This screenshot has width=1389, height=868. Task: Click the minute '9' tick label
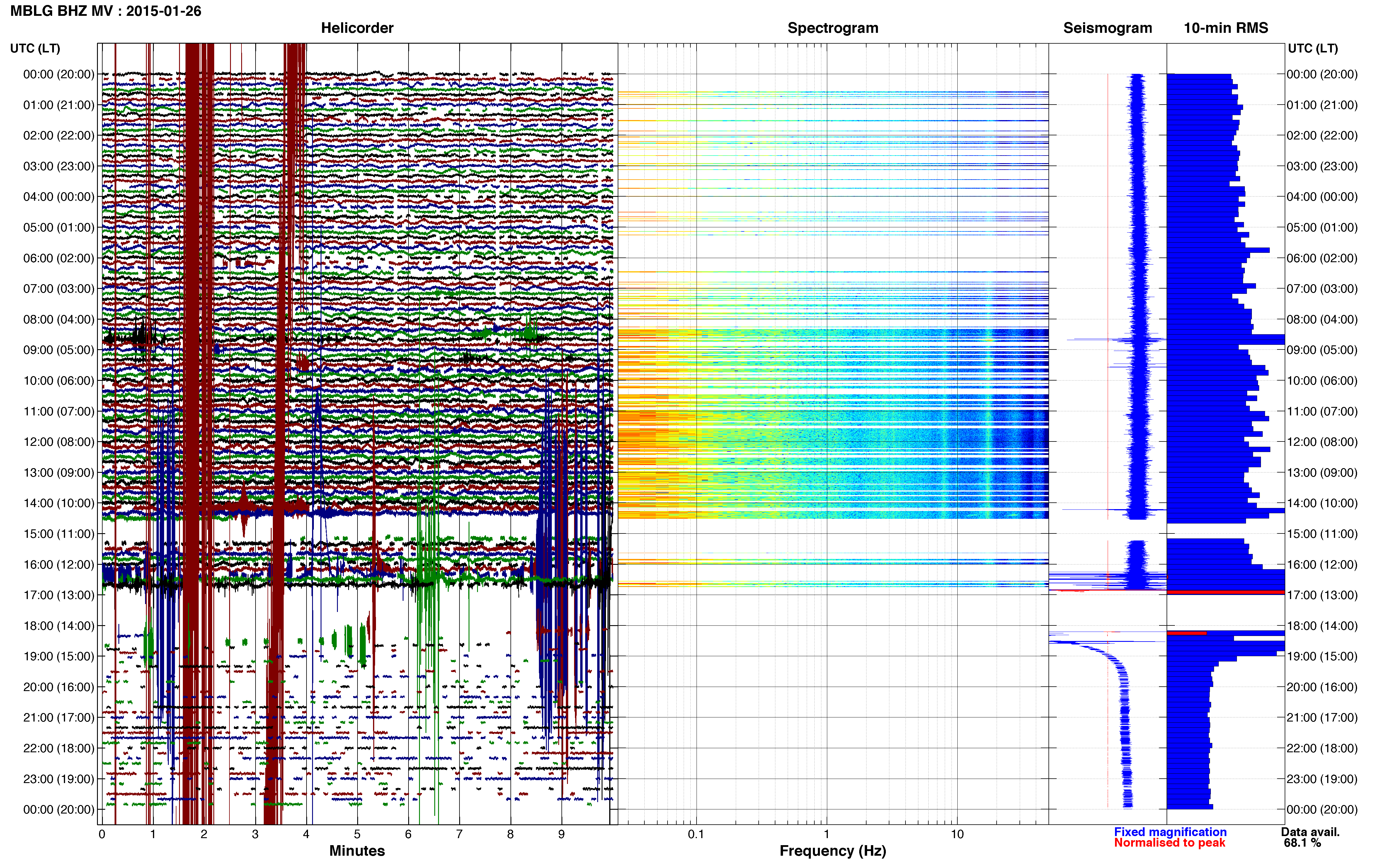(561, 834)
